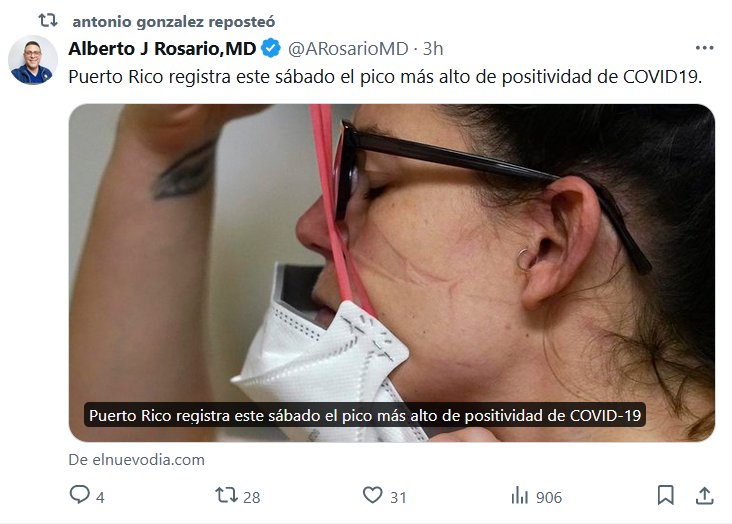Open 'antonio gonzalez reposteó' link

click(x=174, y=21)
